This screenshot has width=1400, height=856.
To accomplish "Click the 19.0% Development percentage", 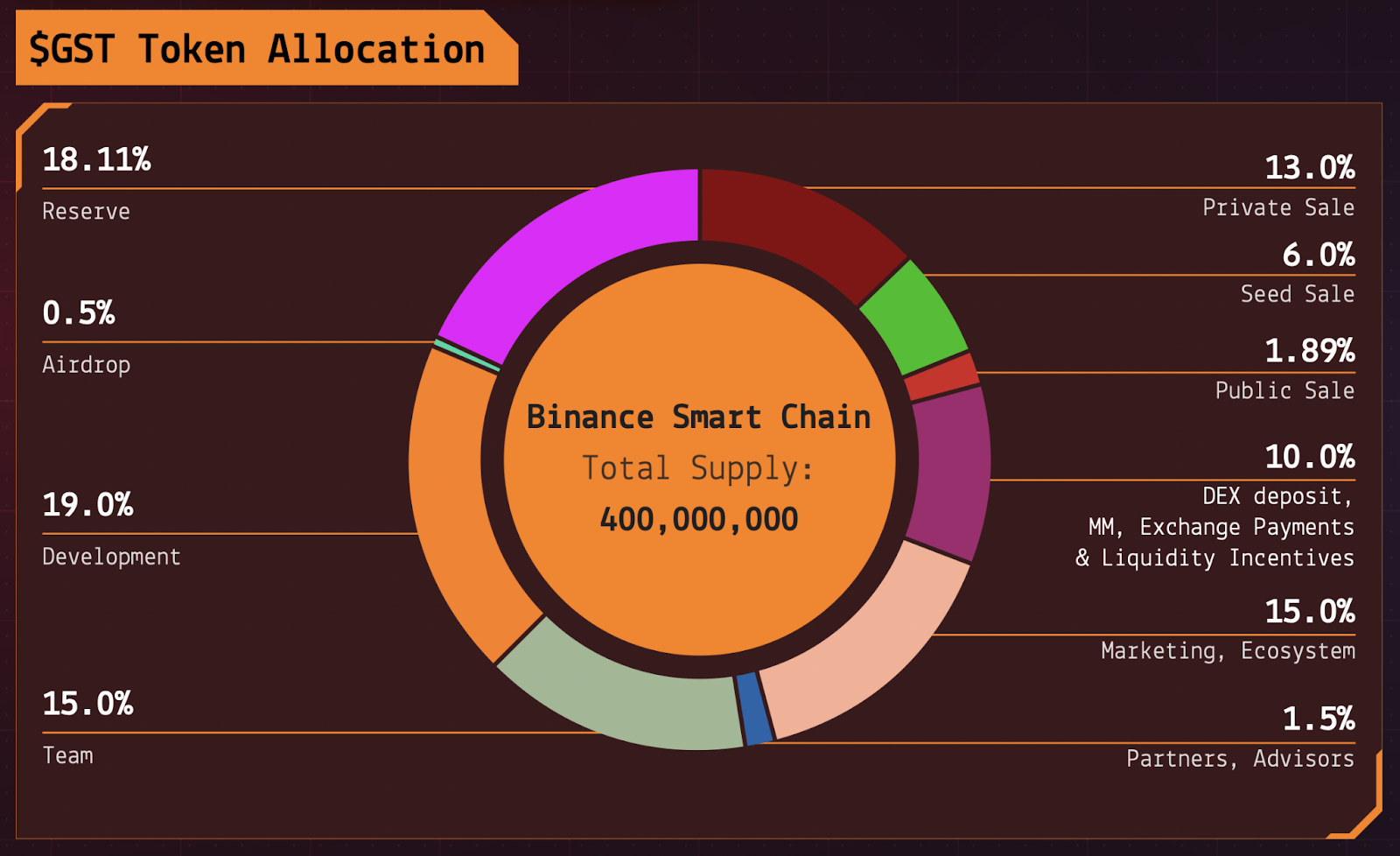I will tap(87, 504).
